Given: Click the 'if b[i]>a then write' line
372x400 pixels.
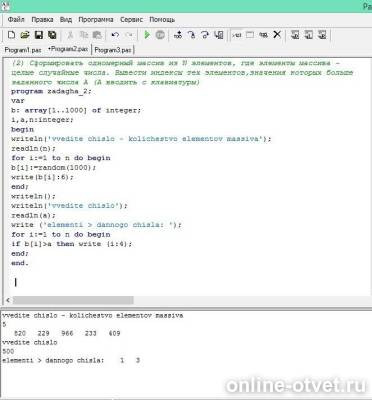Looking at the screenshot, I should coord(71,244).
